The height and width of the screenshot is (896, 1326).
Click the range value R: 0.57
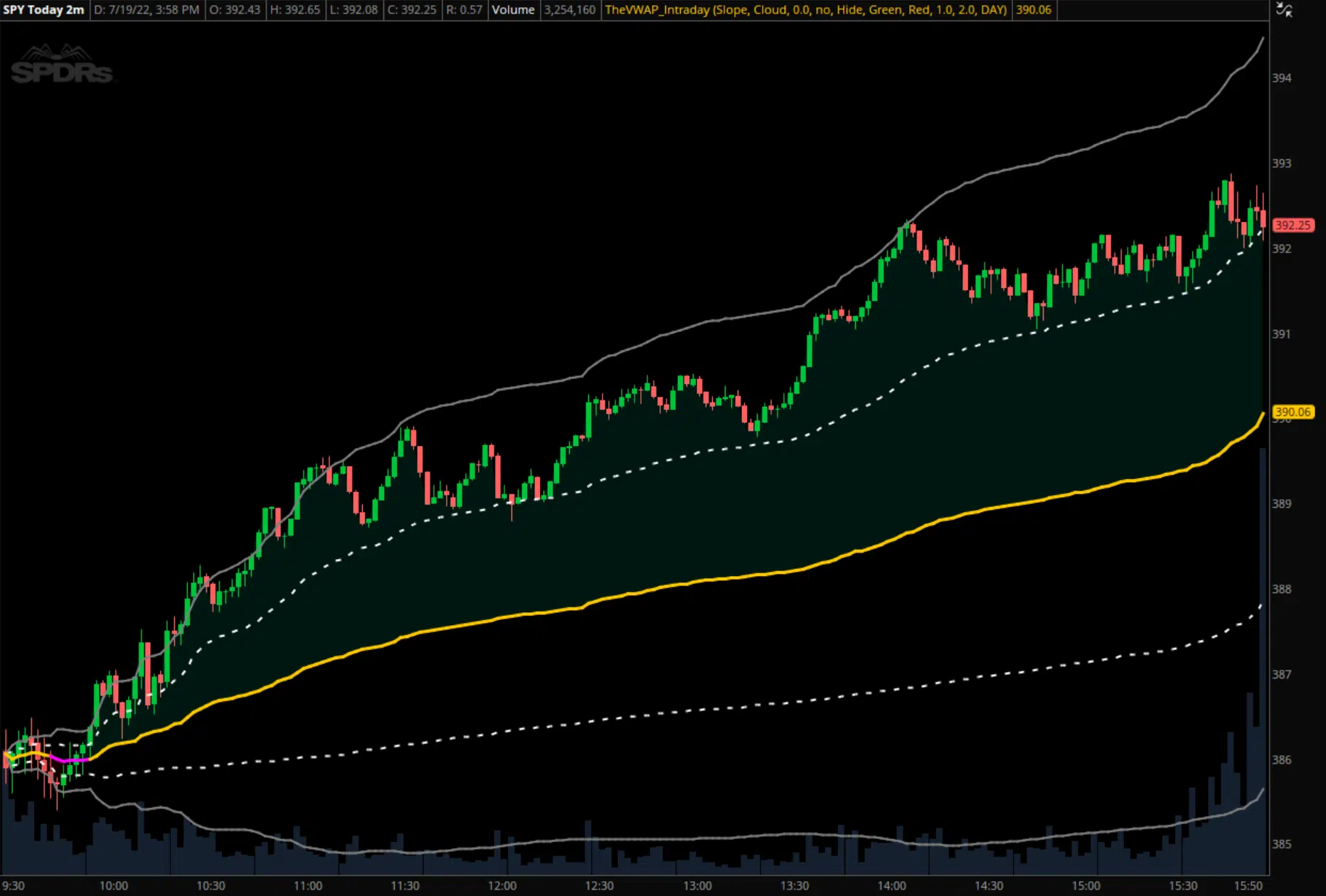click(x=464, y=10)
